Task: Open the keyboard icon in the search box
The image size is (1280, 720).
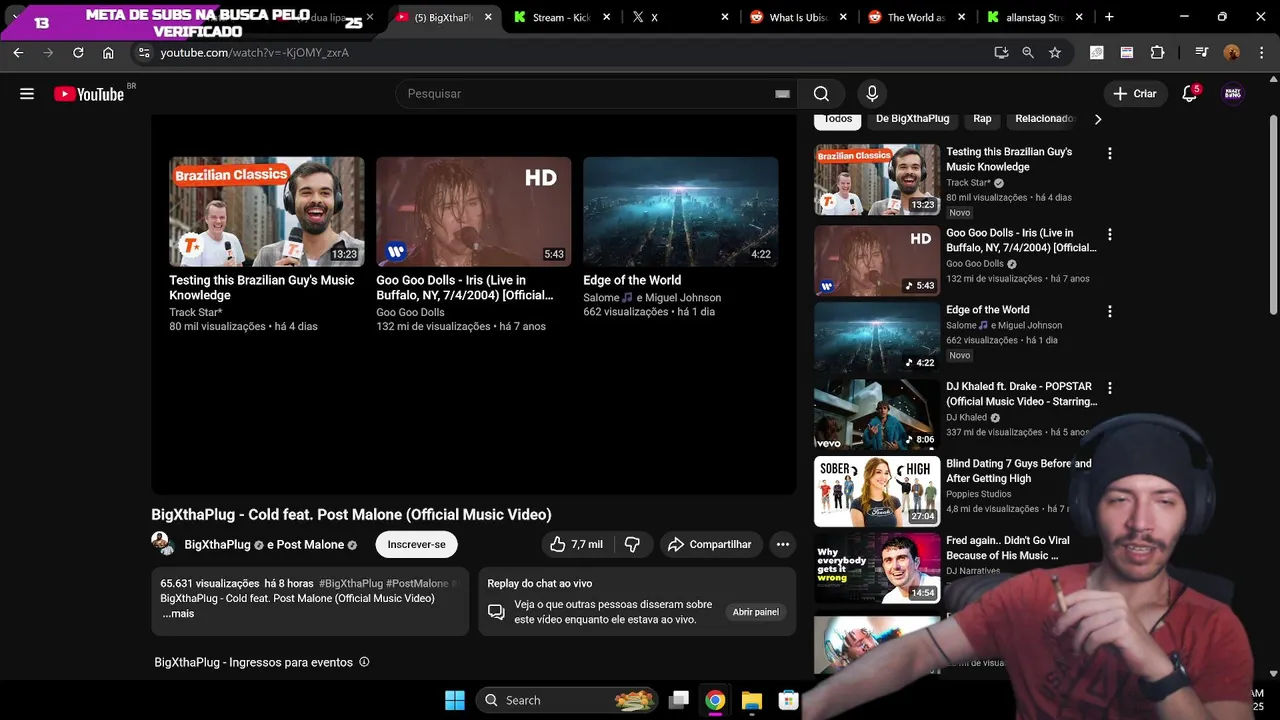Action: tap(782, 94)
